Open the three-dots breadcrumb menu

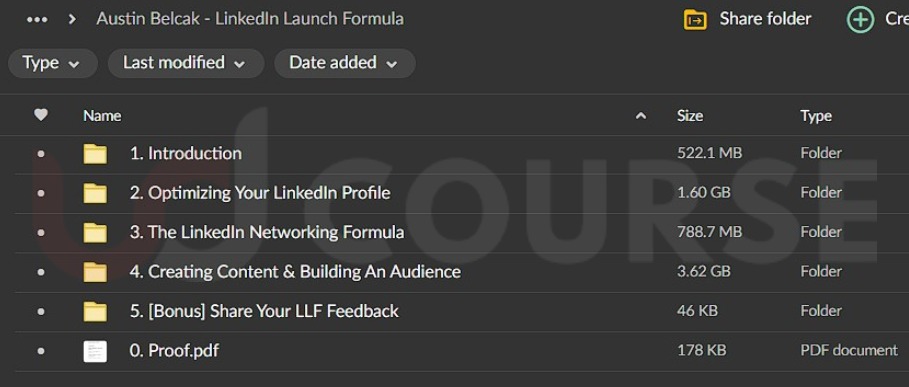pyautogui.click(x=37, y=19)
